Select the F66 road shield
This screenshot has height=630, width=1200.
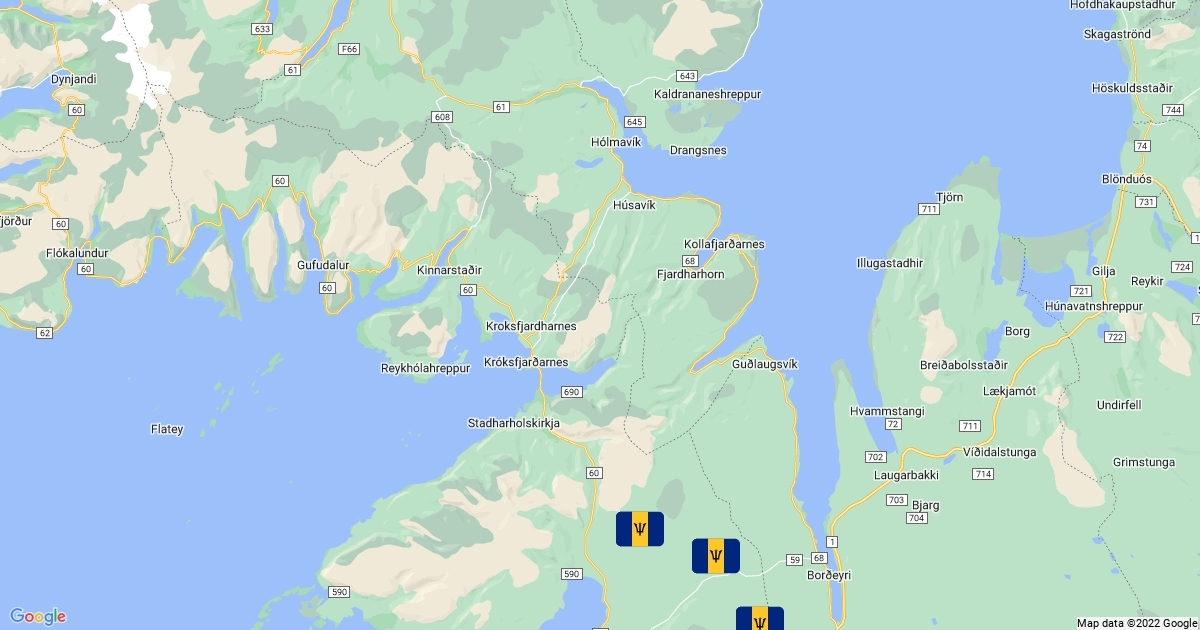pyautogui.click(x=349, y=48)
